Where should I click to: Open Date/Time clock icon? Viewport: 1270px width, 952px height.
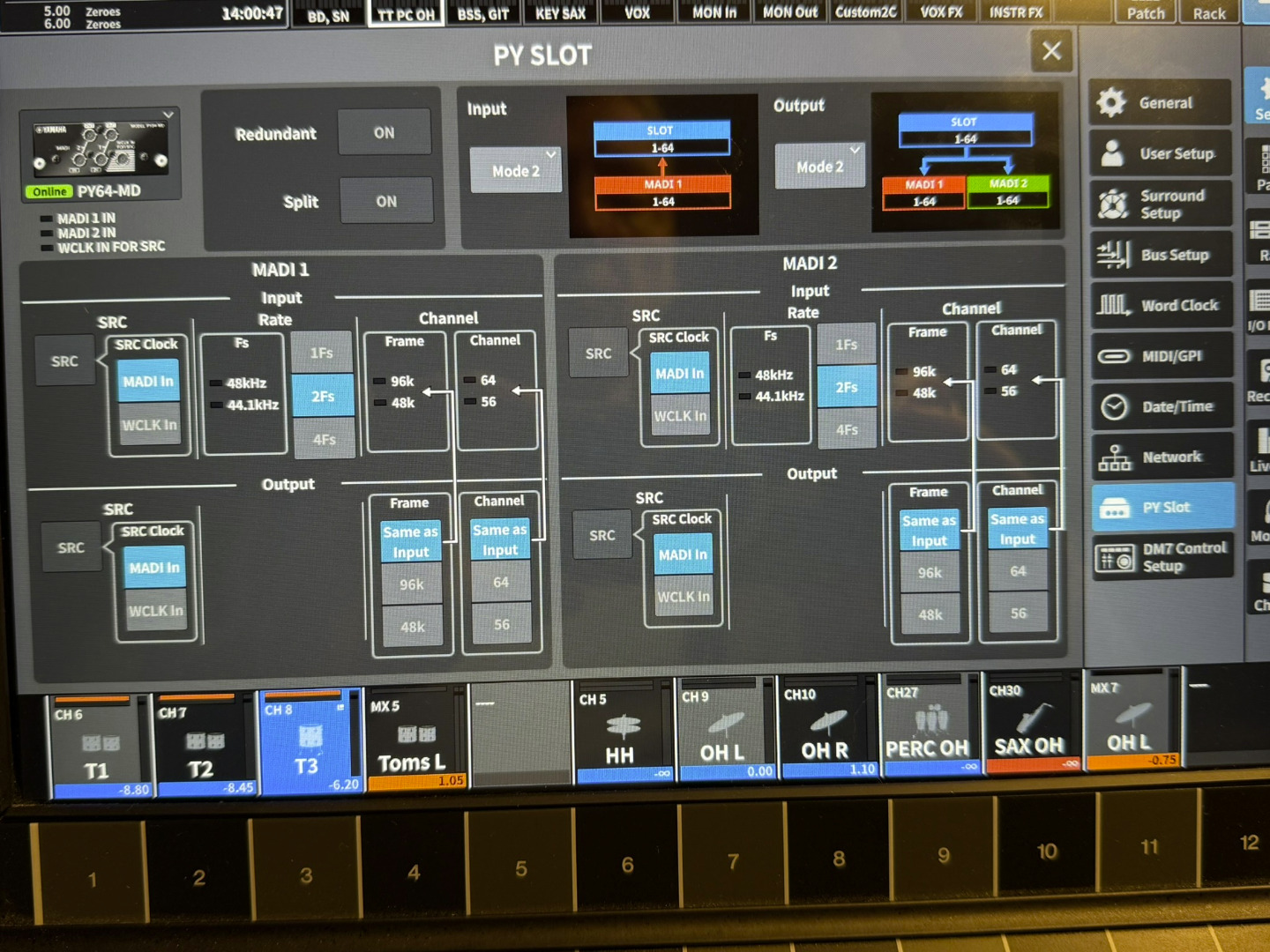[x=1115, y=406]
